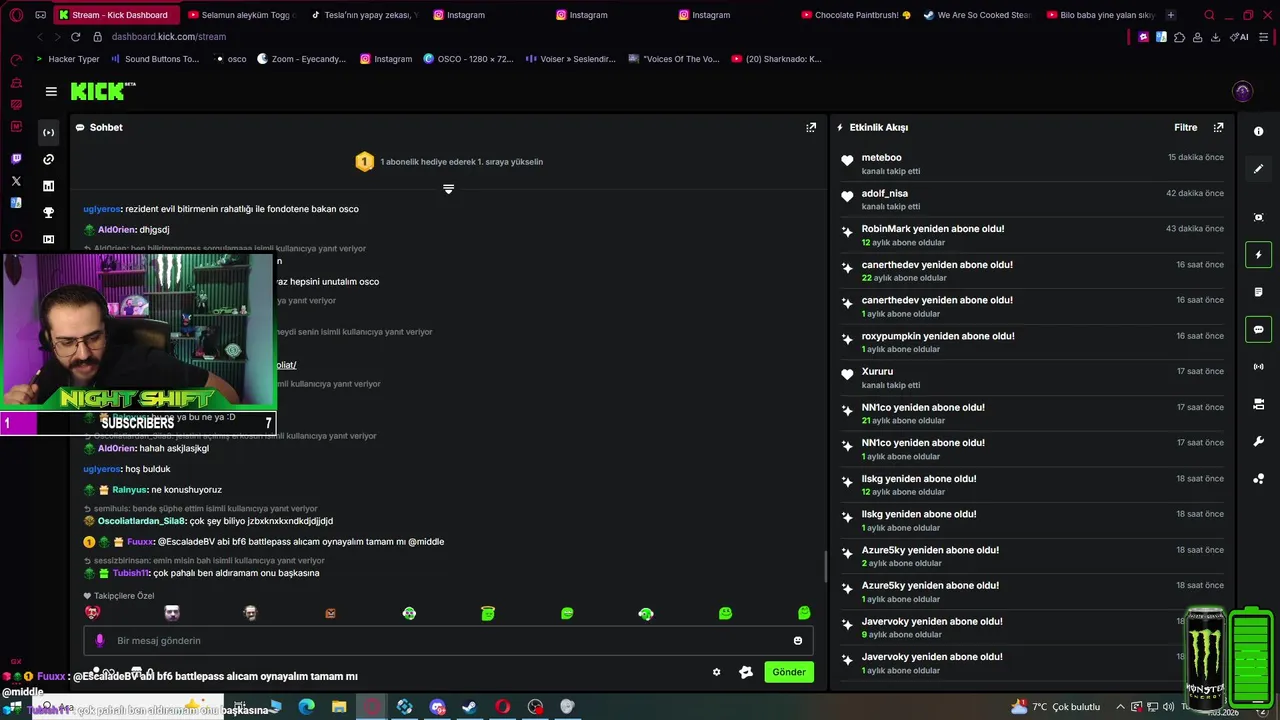Click the notes document icon in sidebar

click(x=1258, y=292)
